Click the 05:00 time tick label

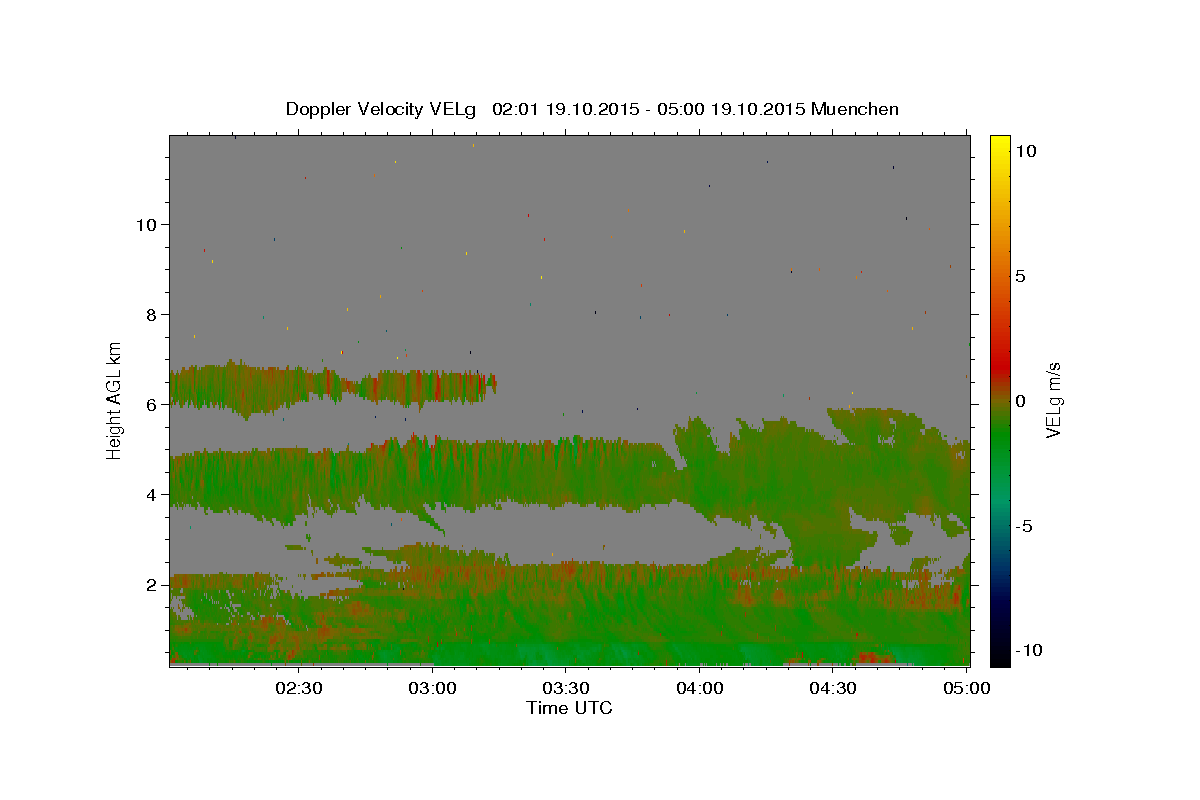pos(966,688)
